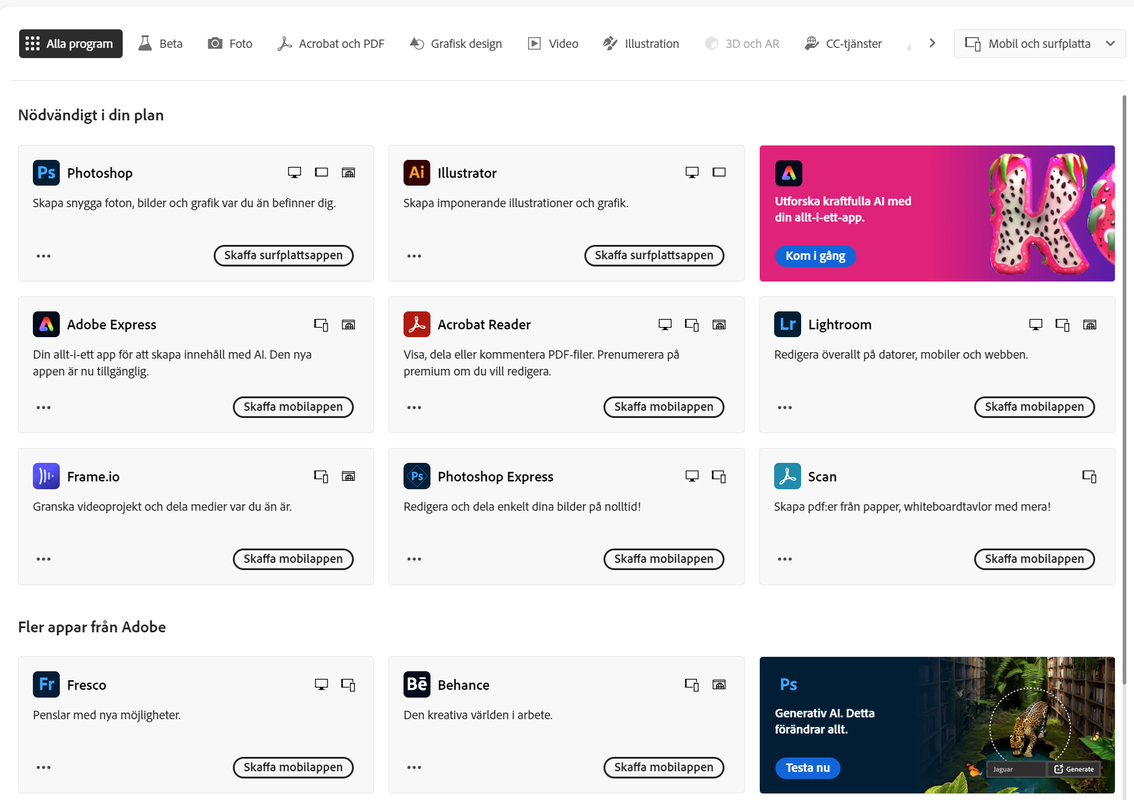
Task: Click Adobe Express icon in pink banner
Action: coord(788,174)
